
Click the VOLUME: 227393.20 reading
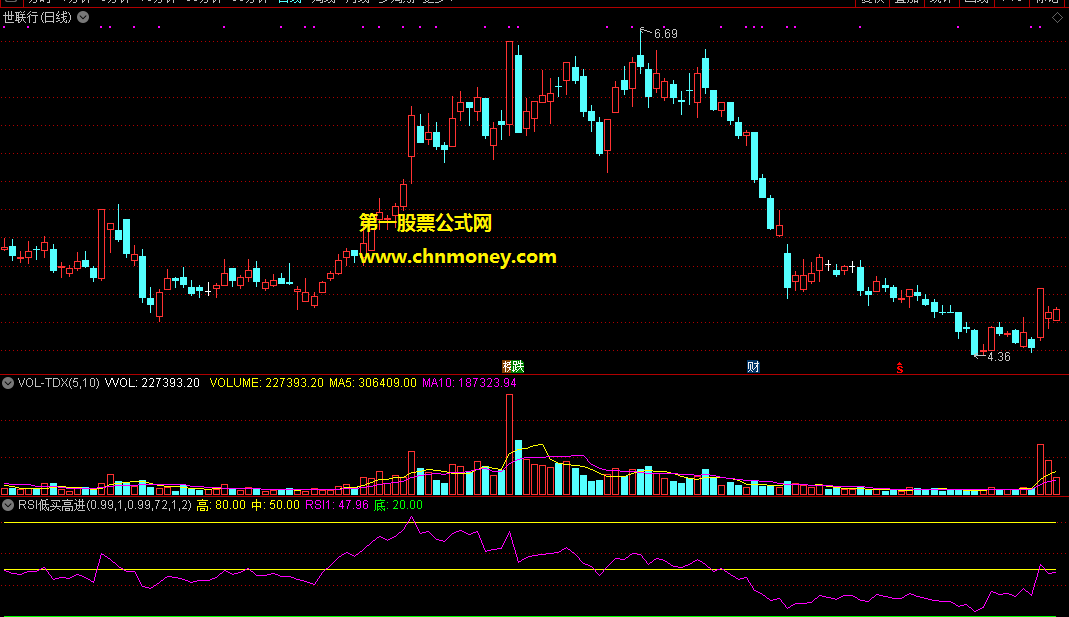[x=267, y=383]
